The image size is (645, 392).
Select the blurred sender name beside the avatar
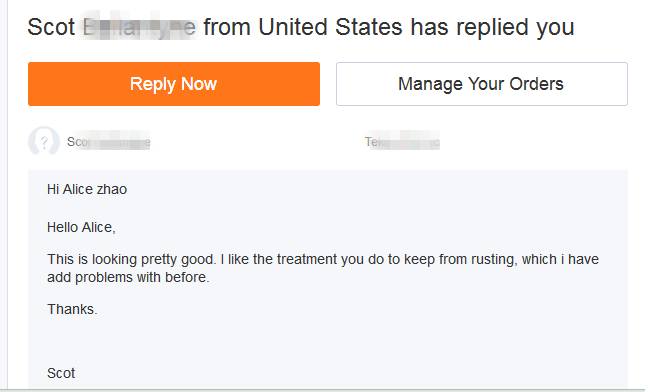click(x=109, y=141)
